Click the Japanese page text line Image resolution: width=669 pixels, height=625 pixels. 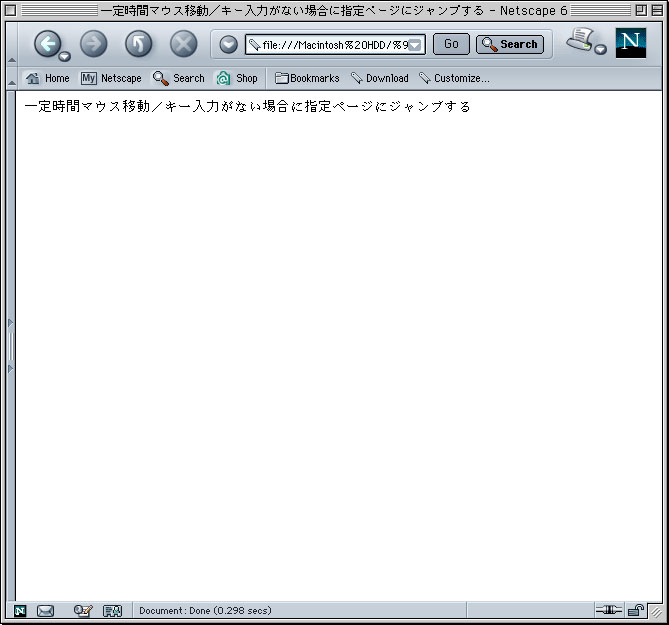coord(247,106)
